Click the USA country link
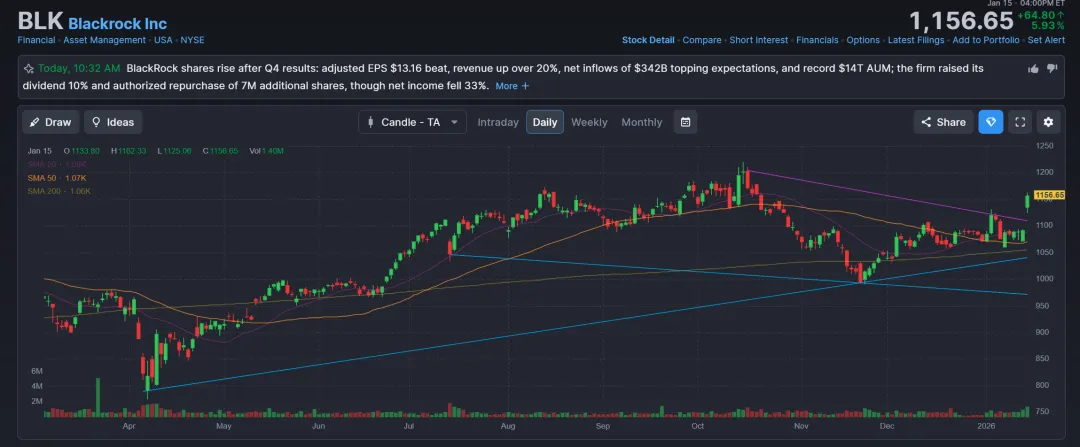Image resolution: width=1080 pixels, height=447 pixels. [x=163, y=40]
